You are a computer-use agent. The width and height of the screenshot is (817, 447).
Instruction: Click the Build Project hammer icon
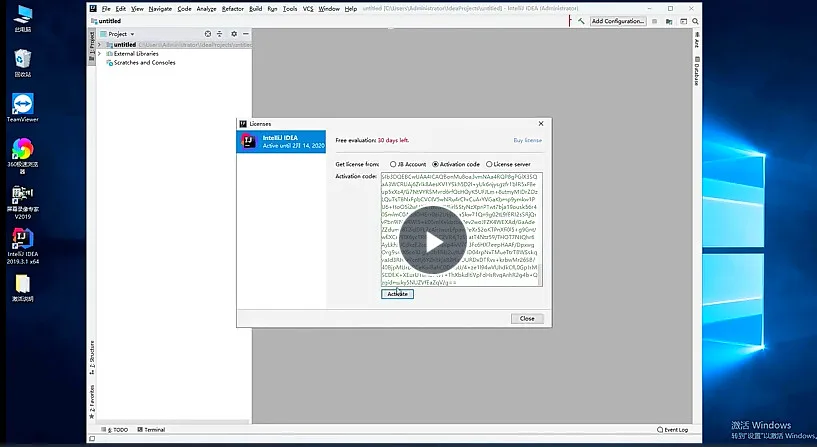coord(581,21)
